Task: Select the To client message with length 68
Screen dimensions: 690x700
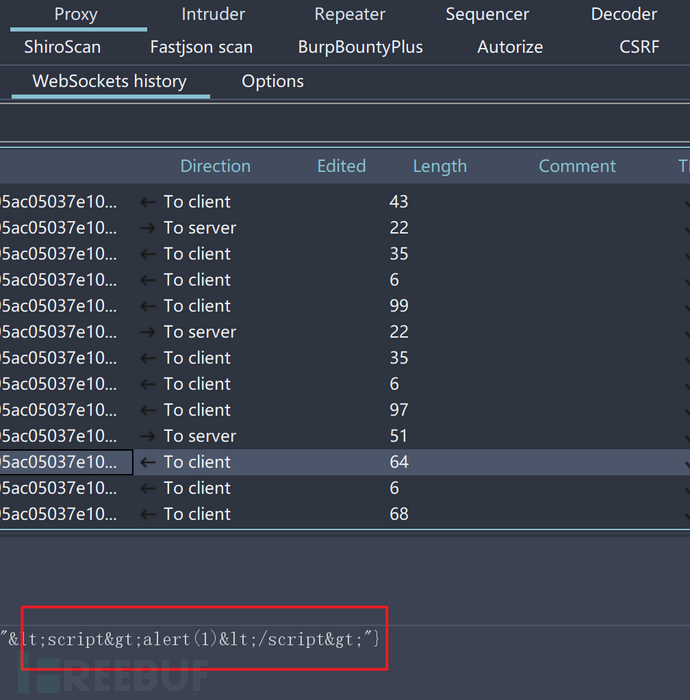Action: (197, 514)
